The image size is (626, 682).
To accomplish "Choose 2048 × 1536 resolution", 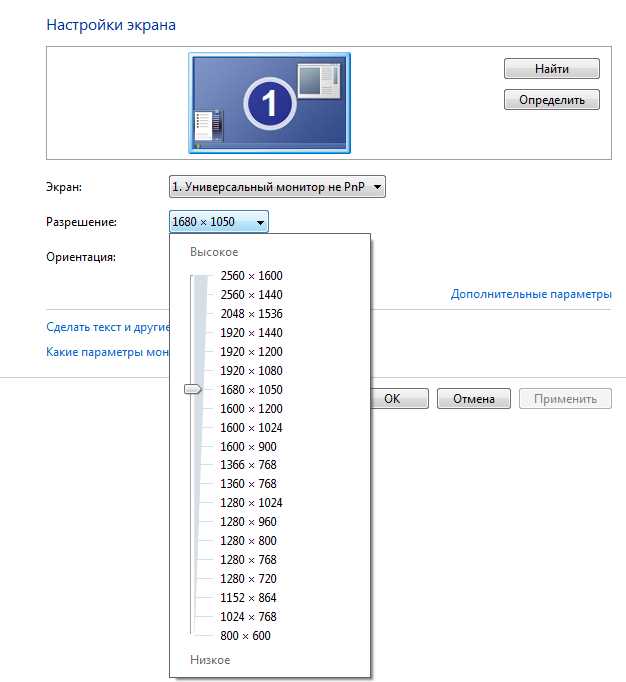I will pyautogui.click(x=251, y=314).
